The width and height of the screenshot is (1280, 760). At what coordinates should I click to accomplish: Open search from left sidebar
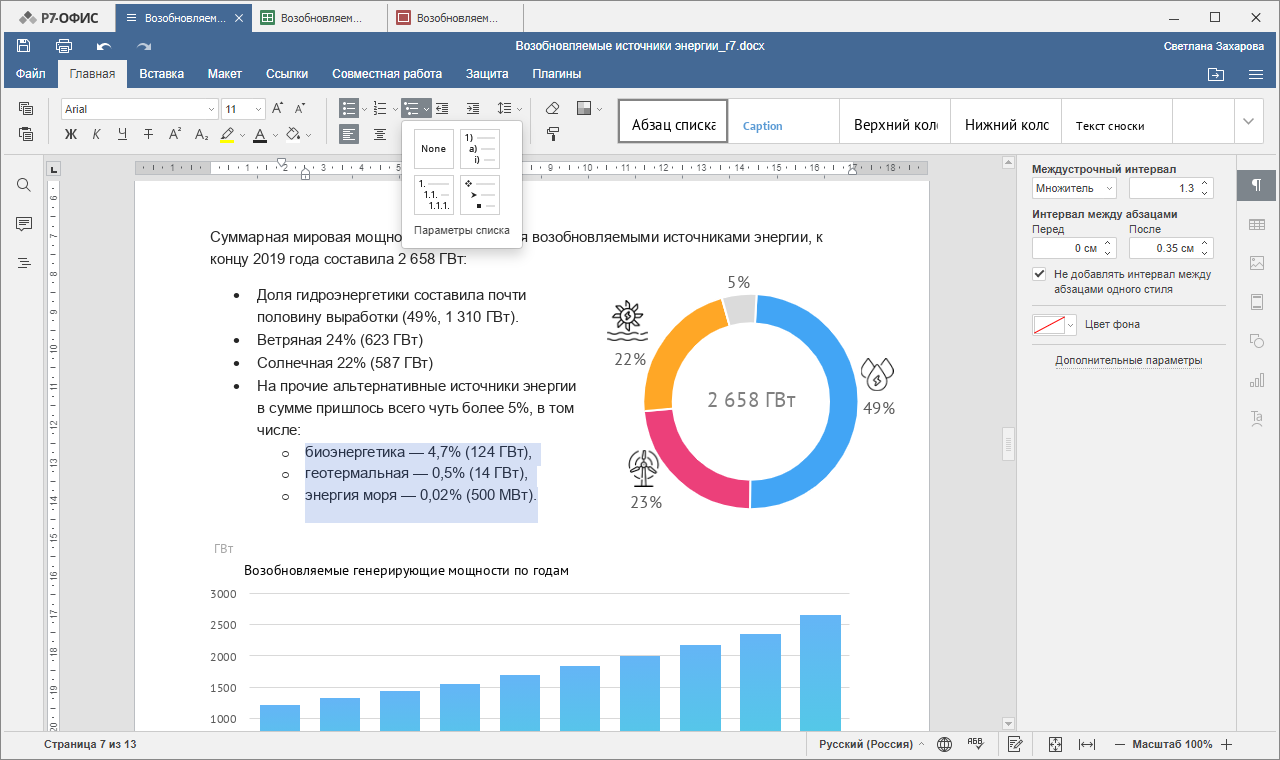24,185
